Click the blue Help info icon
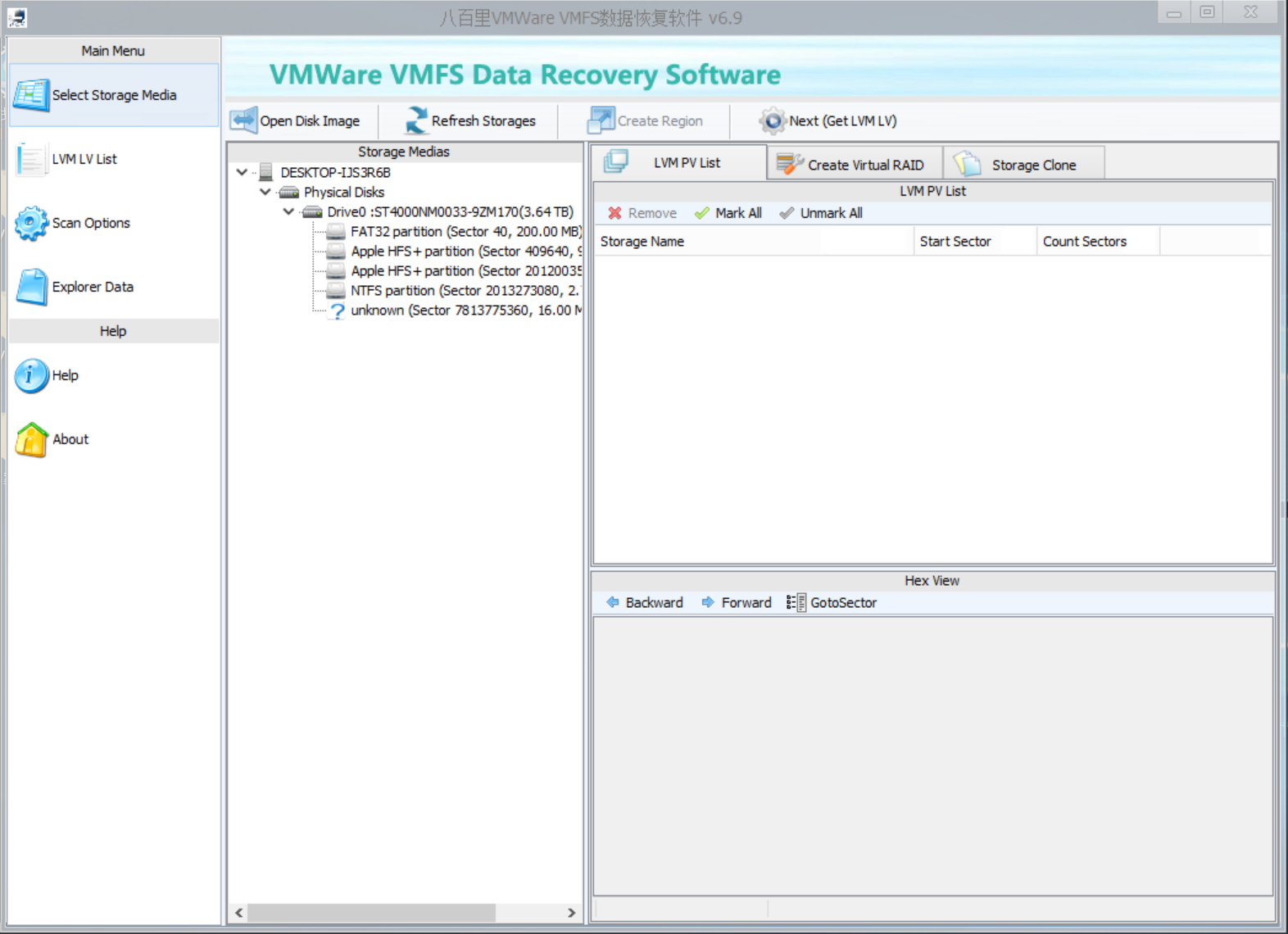The height and width of the screenshot is (934, 1288). pos(31,375)
